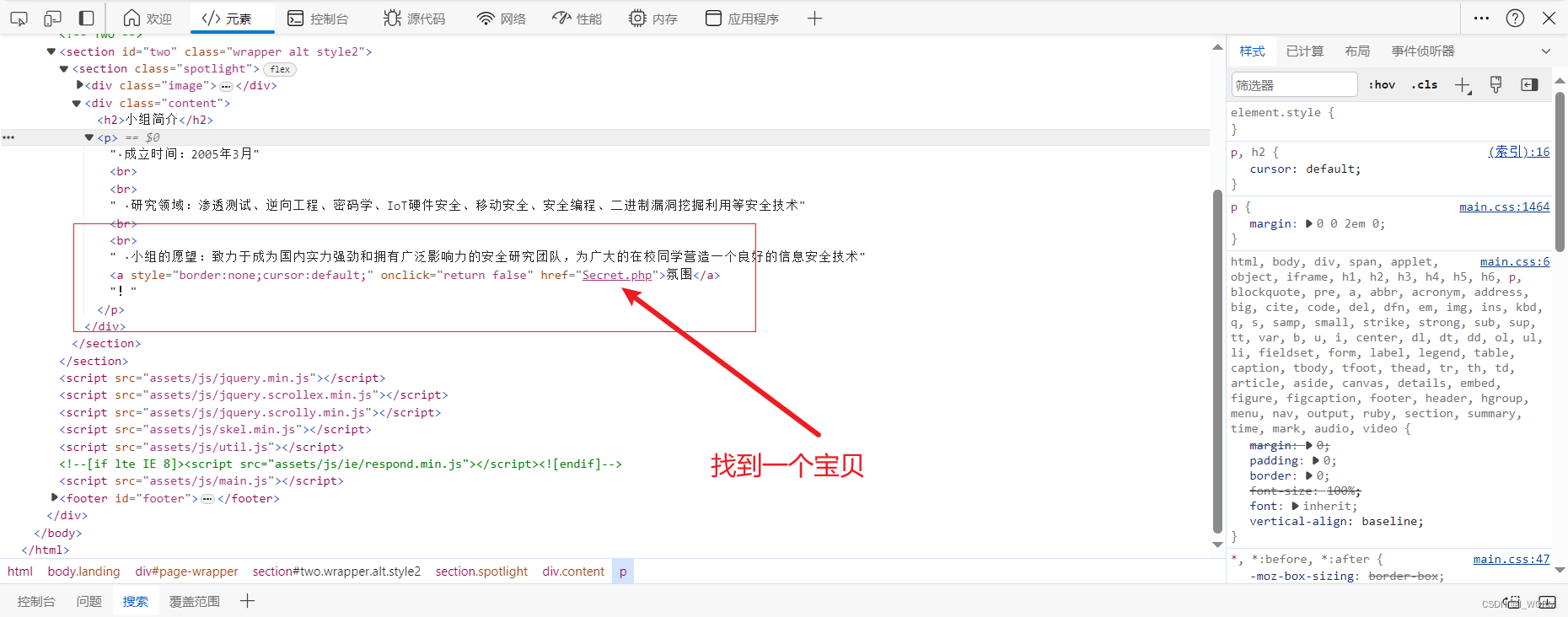Screen dimensions: 1568x617
Task: Focus the 筛选器 styles filter box
Action: pos(1294,85)
